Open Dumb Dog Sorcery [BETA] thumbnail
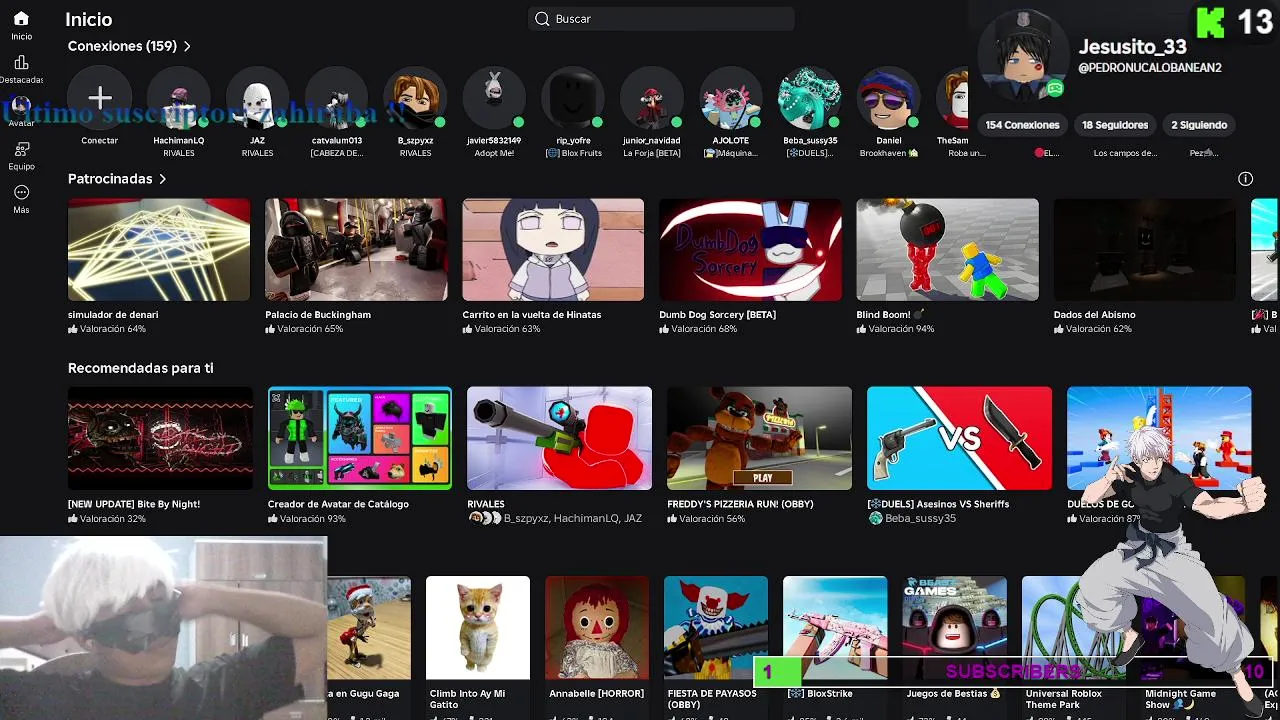This screenshot has width=1280, height=720. pyautogui.click(x=750, y=250)
